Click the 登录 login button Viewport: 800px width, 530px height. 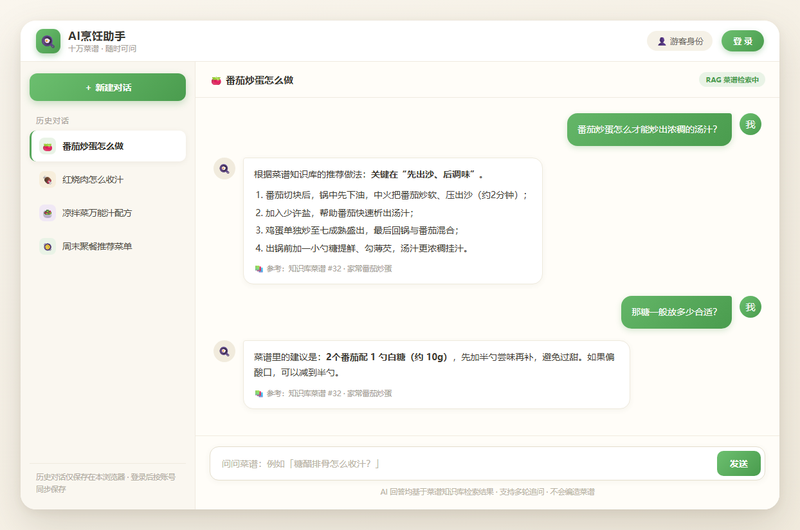(742, 41)
